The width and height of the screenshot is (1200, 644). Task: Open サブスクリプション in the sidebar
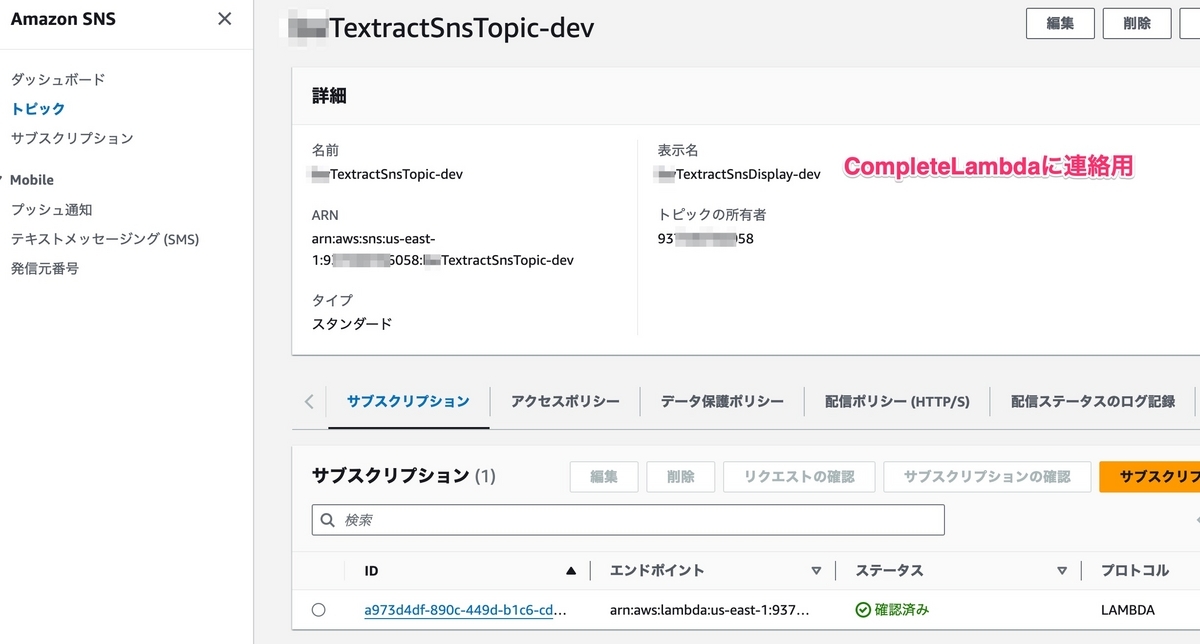click(x=72, y=138)
